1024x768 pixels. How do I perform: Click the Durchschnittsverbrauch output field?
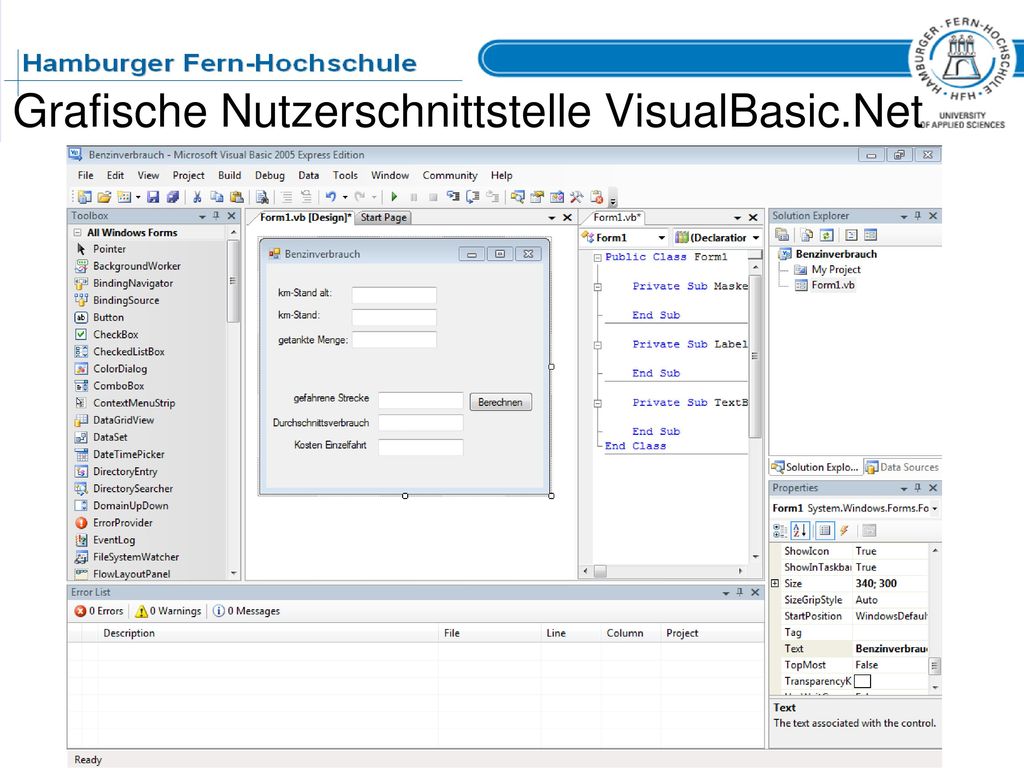coord(421,423)
